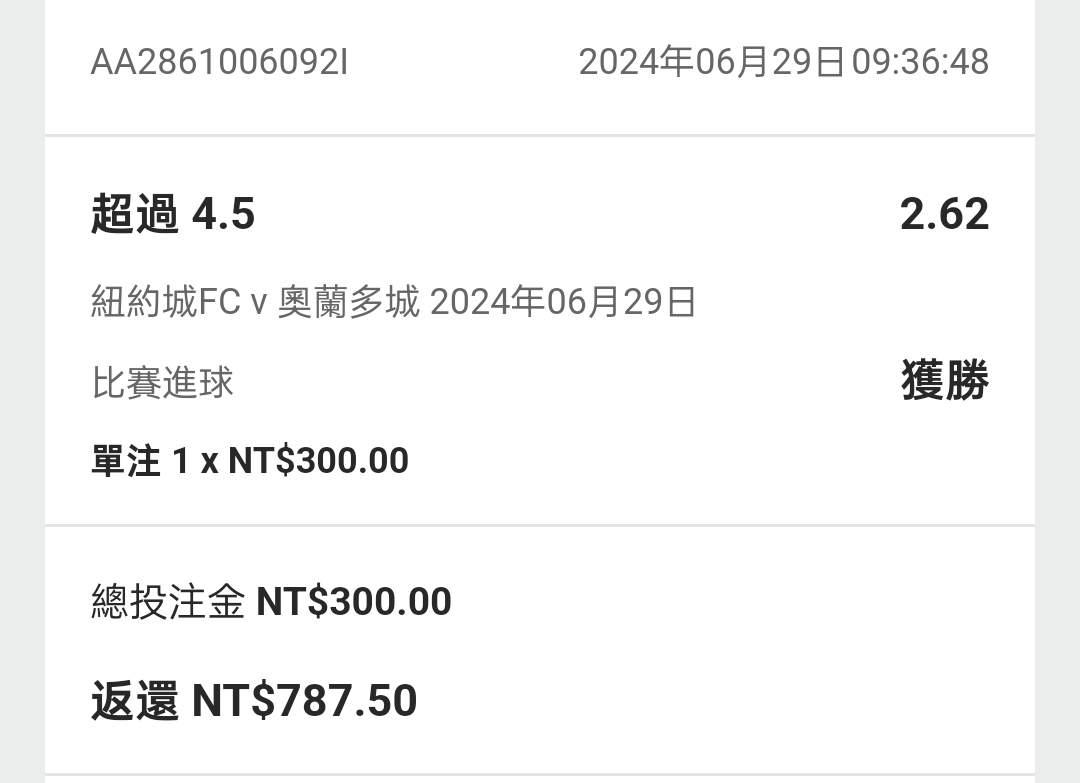Click the match date following 奧蘭多城
Image resolution: width=1080 pixels, height=783 pixels.
coord(563,301)
